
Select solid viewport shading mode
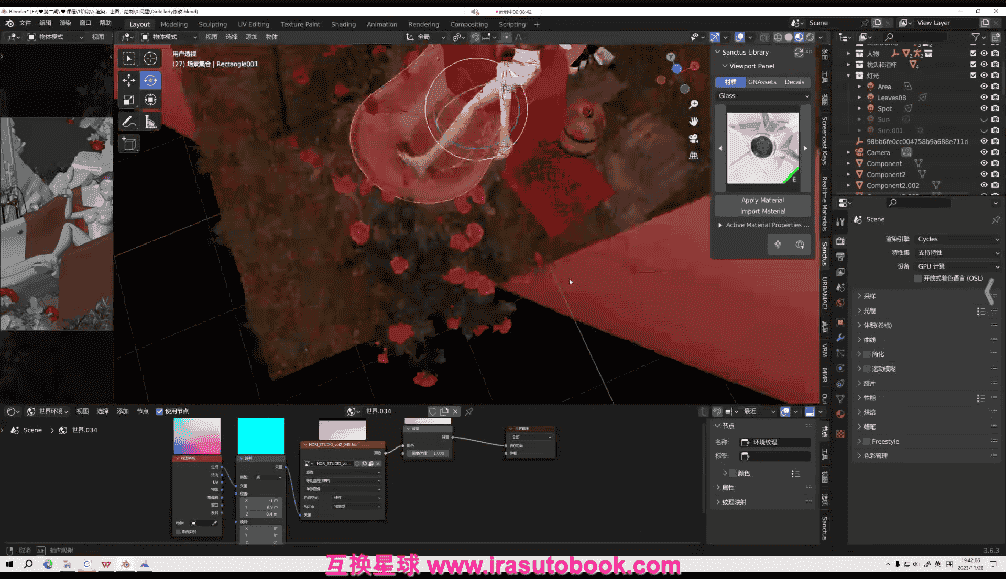point(789,37)
